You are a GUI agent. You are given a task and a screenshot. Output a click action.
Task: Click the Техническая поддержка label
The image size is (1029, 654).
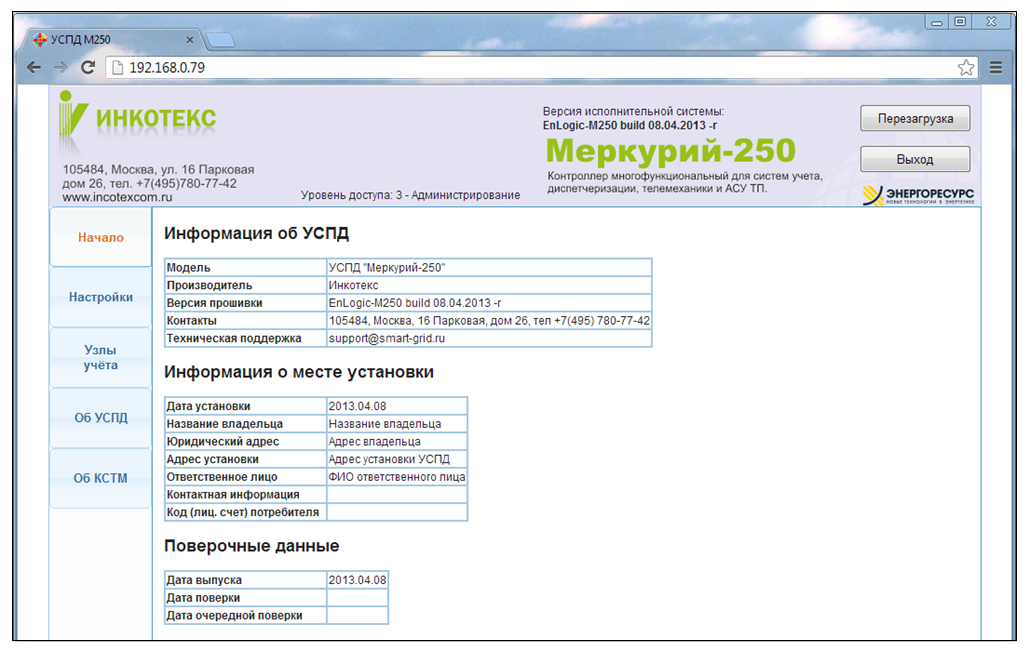click(x=234, y=338)
